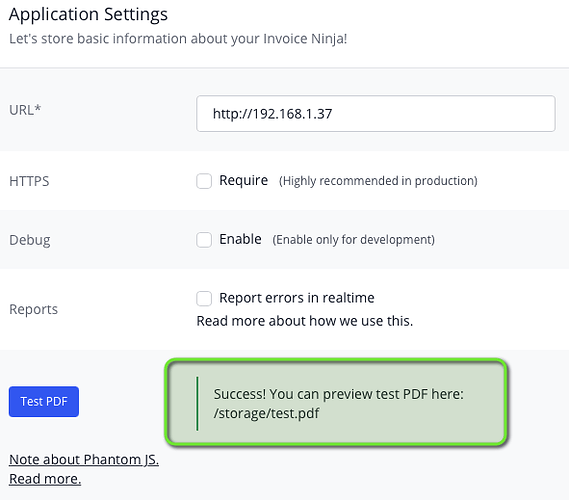Image resolution: width=569 pixels, height=500 pixels.
Task: Click the URL* field label
Action: click(x=25, y=110)
